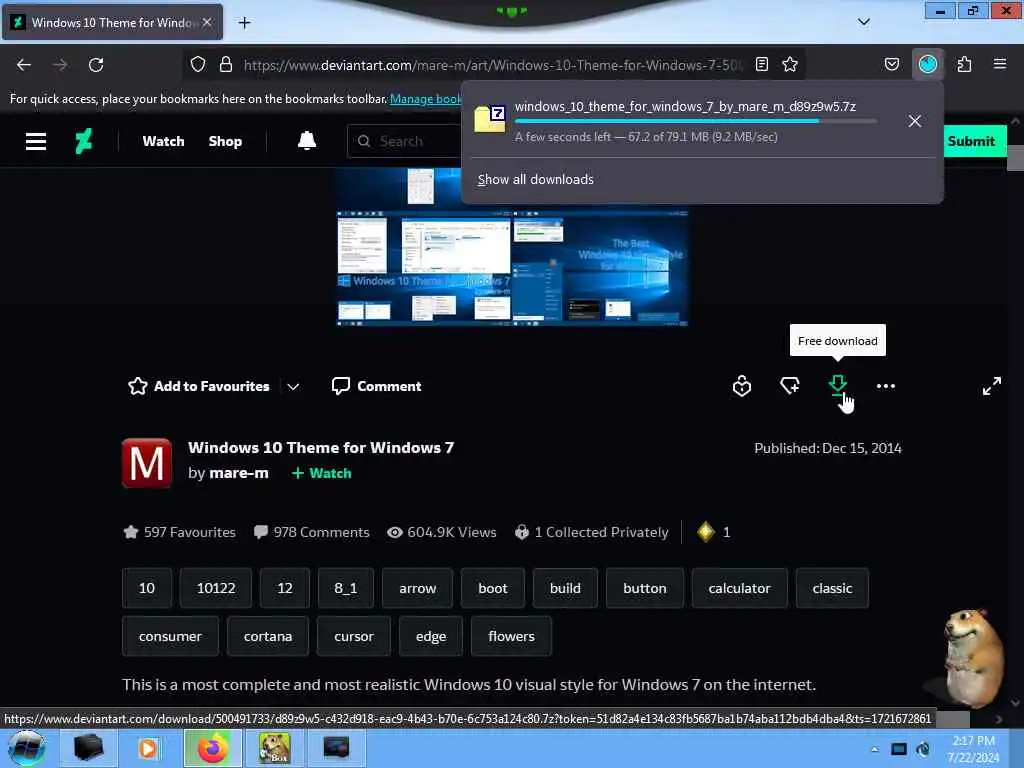Open the tracking protection shield icon

click(x=198, y=64)
